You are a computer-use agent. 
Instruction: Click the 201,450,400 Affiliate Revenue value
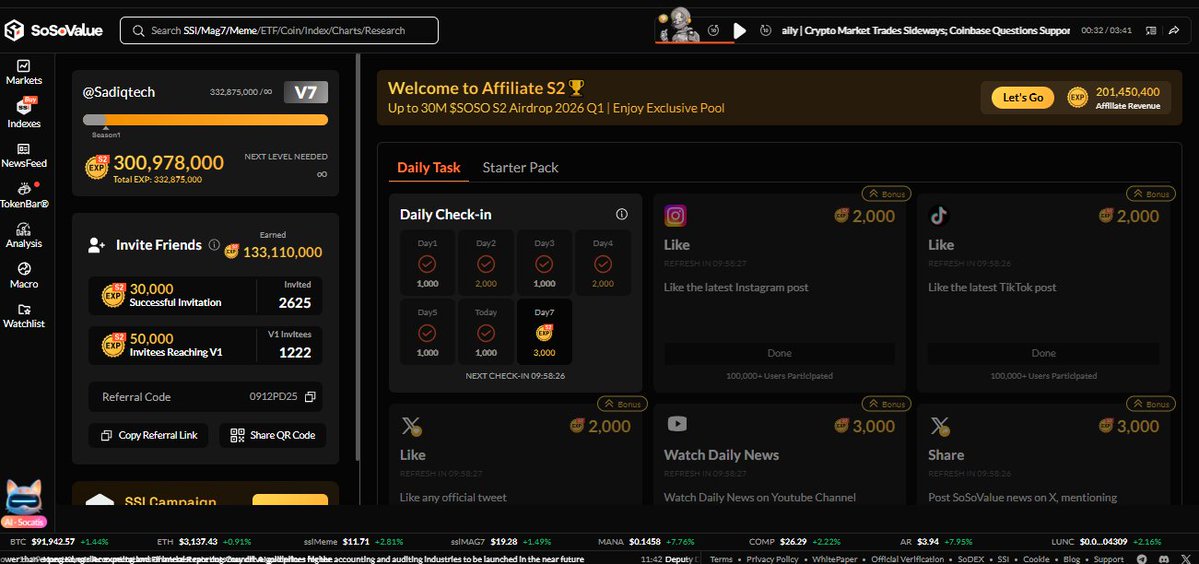point(1128,92)
